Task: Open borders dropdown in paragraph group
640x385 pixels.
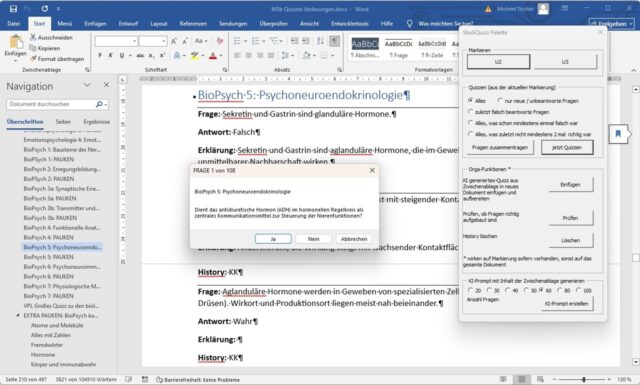Action: point(333,55)
